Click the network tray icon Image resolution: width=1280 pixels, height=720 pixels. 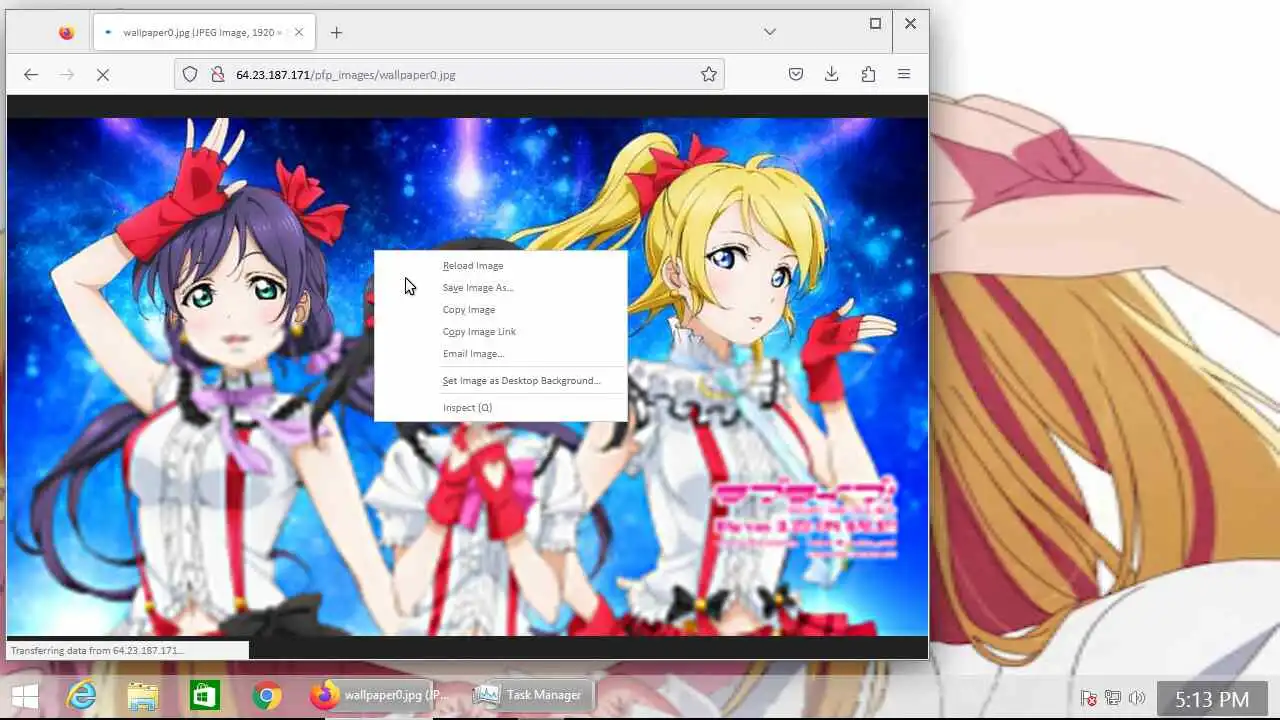1112,698
